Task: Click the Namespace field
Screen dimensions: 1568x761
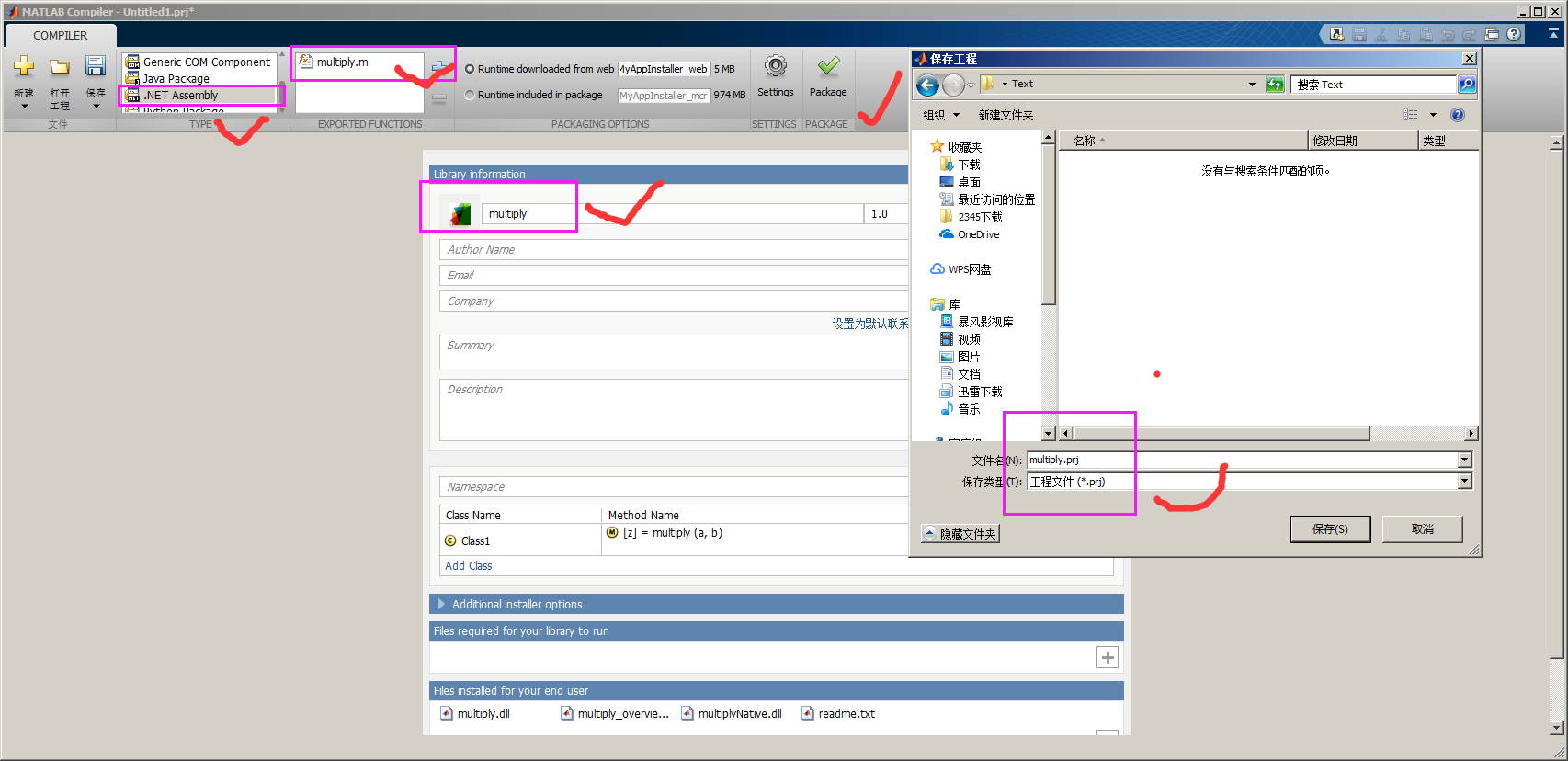Action: tap(674, 486)
